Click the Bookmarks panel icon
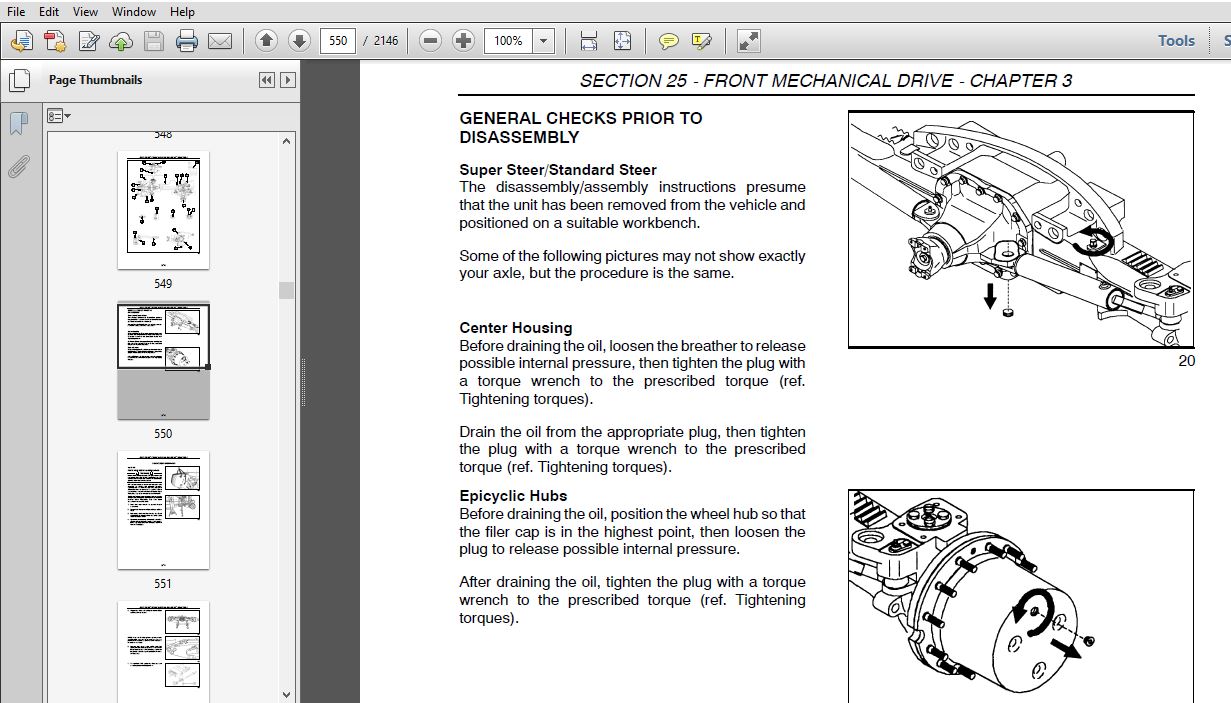1231x703 pixels. tap(18, 124)
